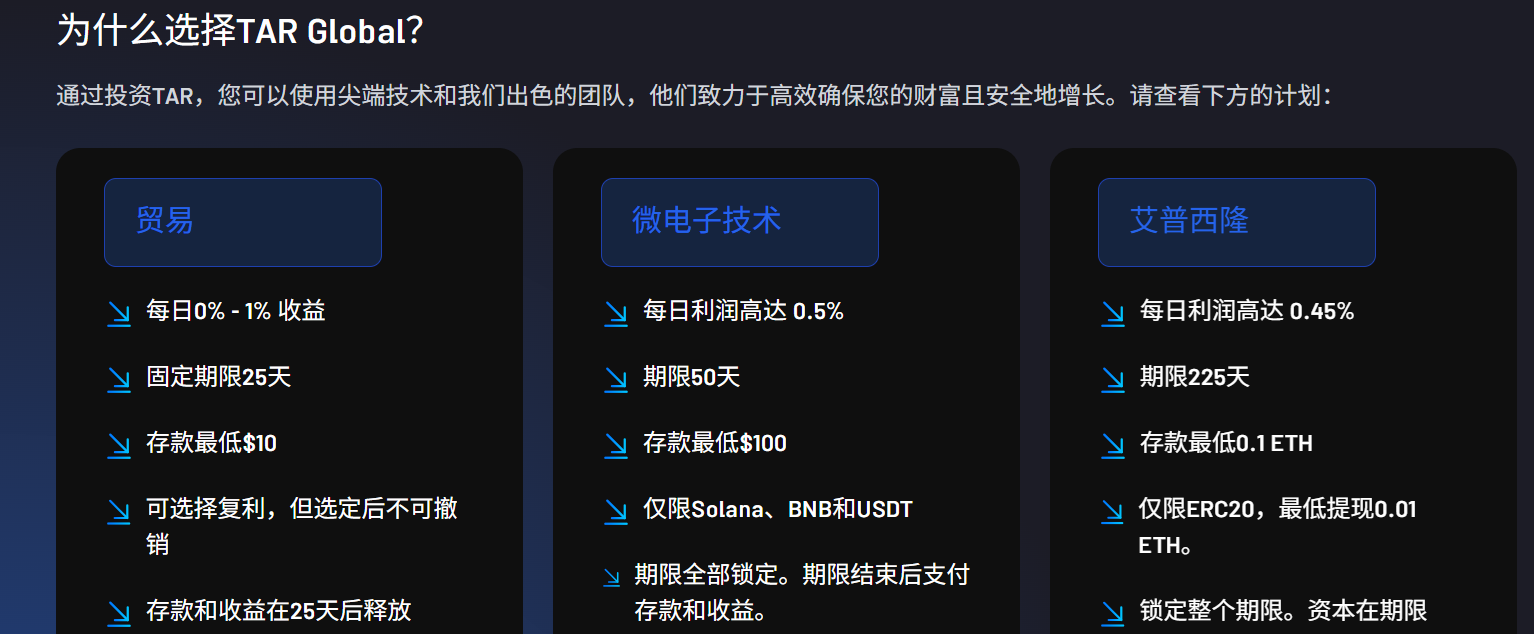Click the arrow icon next to 固定期限25天

tap(119, 380)
